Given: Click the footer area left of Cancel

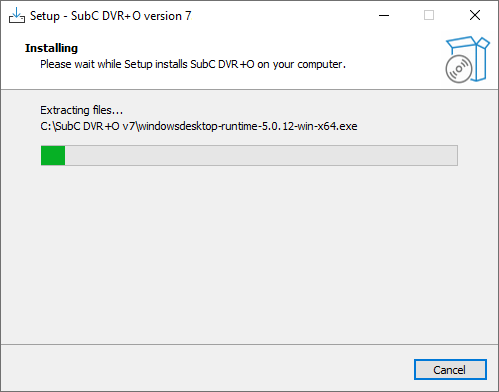Looking at the screenshot, I should point(207,369).
